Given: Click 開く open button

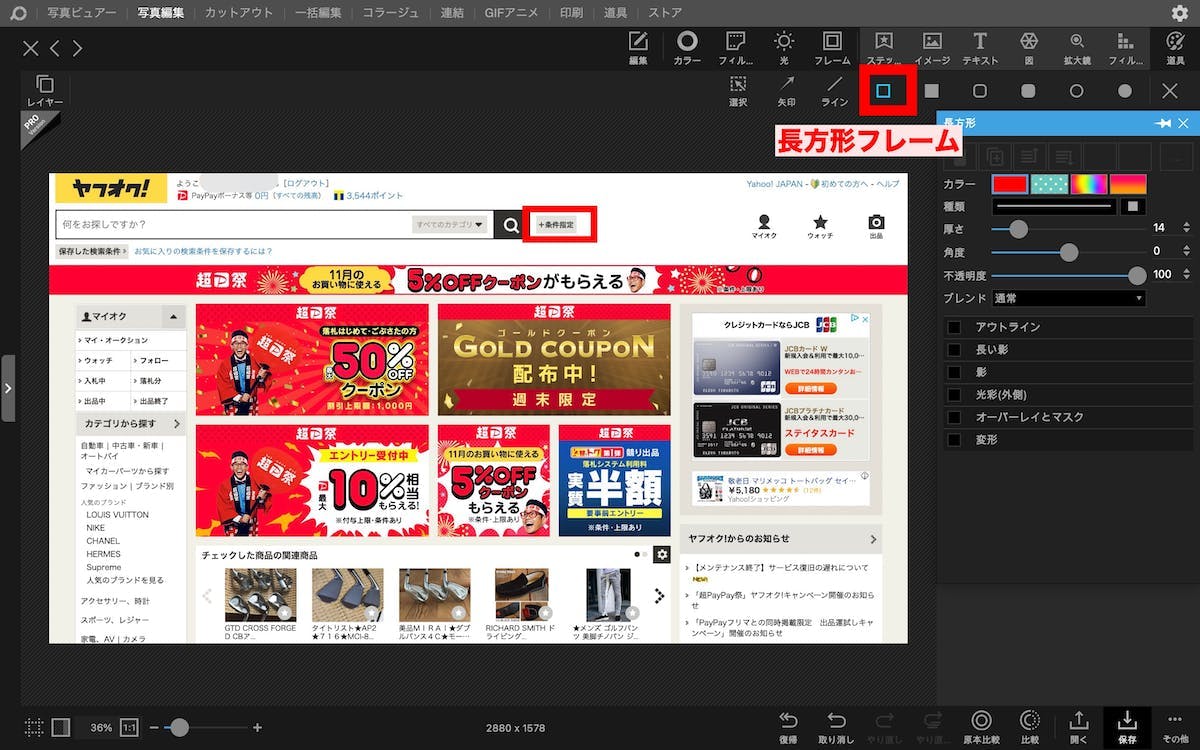Looking at the screenshot, I should click(1078, 727).
